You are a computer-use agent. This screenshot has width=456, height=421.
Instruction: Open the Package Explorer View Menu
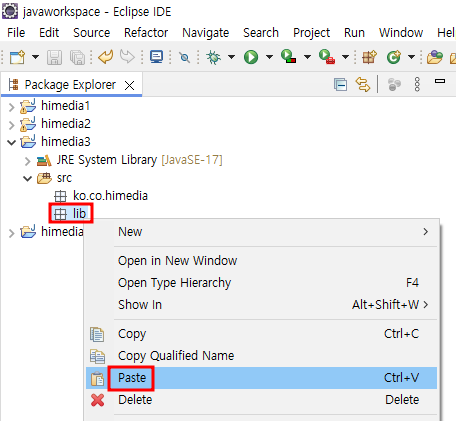click(x=417, y=84)
